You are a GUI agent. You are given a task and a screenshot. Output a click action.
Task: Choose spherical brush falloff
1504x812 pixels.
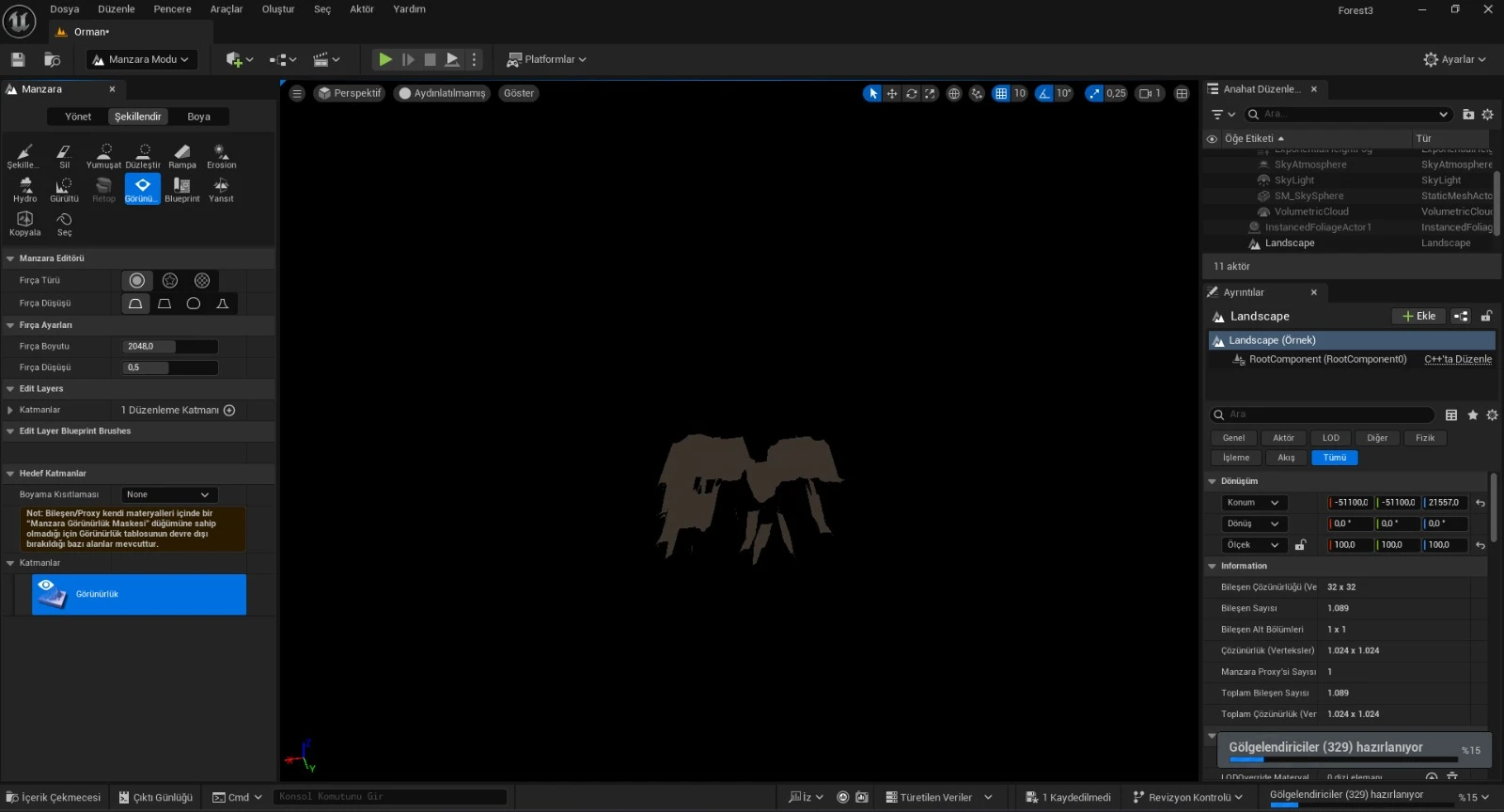194,304
